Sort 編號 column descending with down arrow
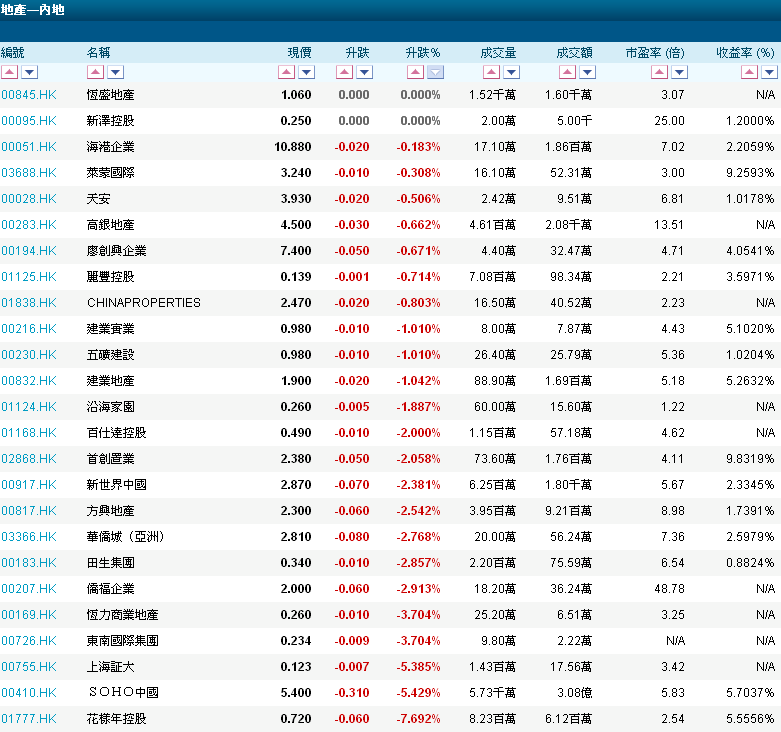 coord(29,72)
